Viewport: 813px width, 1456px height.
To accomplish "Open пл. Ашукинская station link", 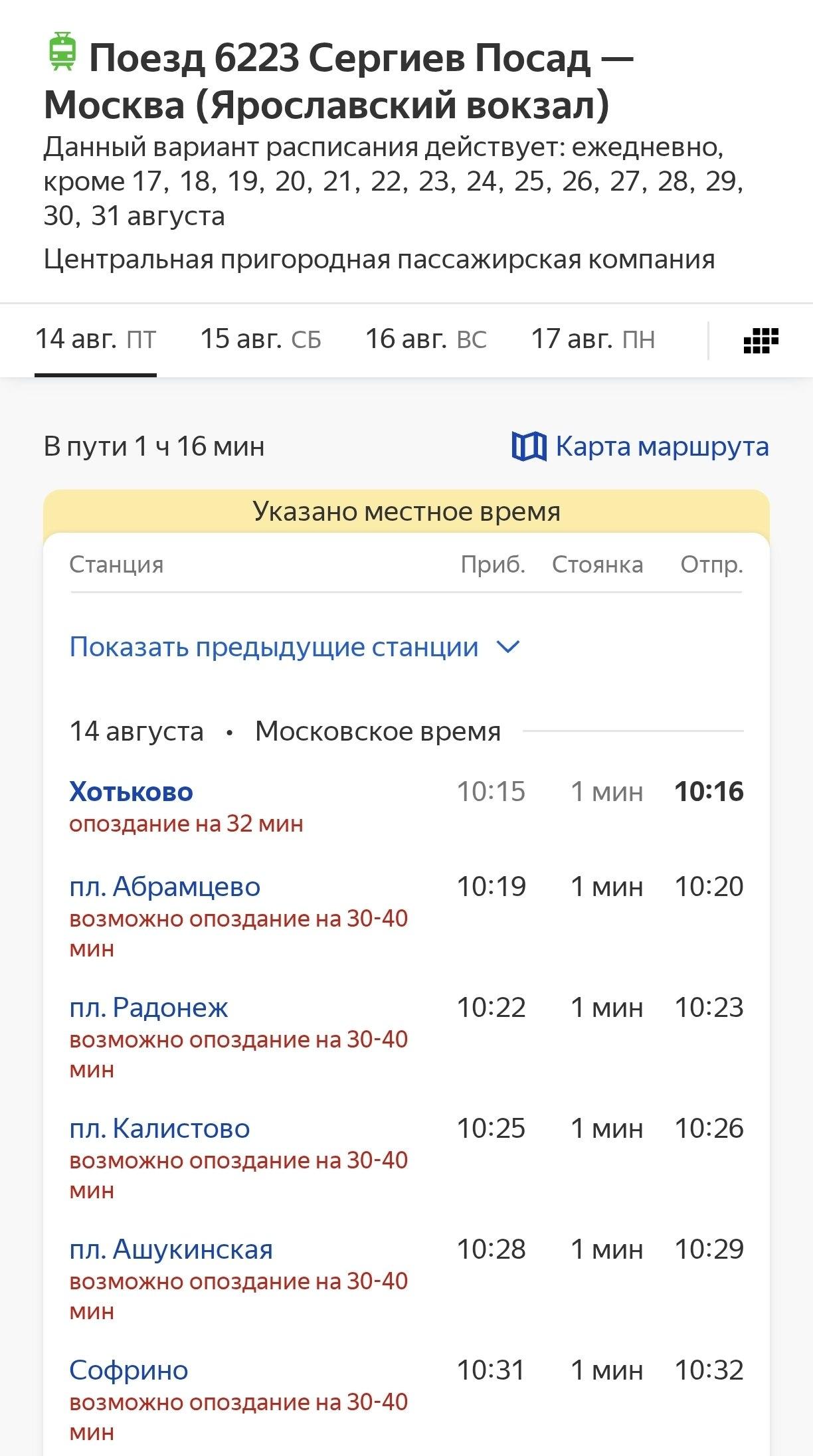I will click(x=171, y=1249).
